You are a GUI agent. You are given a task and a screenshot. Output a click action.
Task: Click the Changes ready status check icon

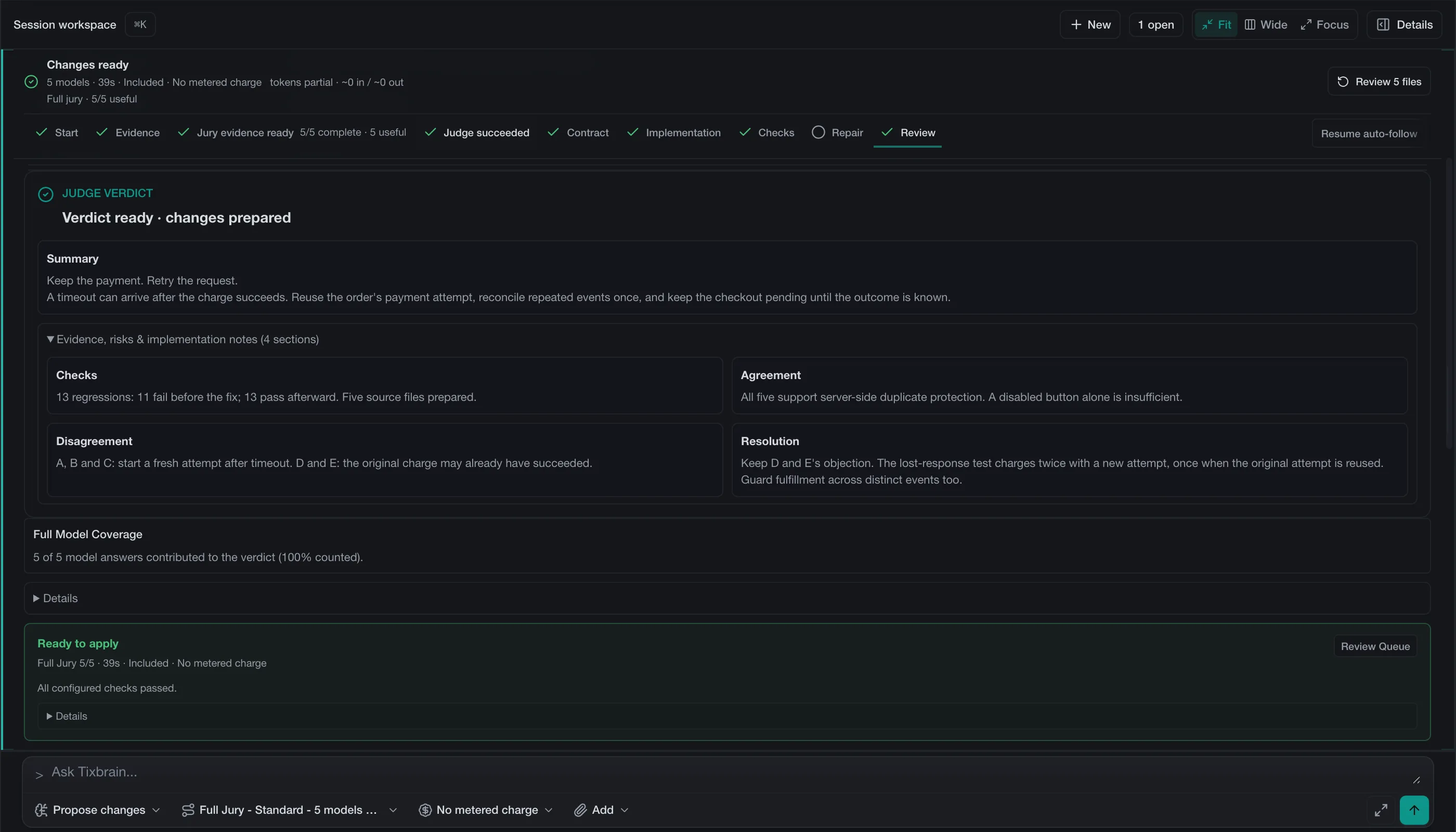31,82
